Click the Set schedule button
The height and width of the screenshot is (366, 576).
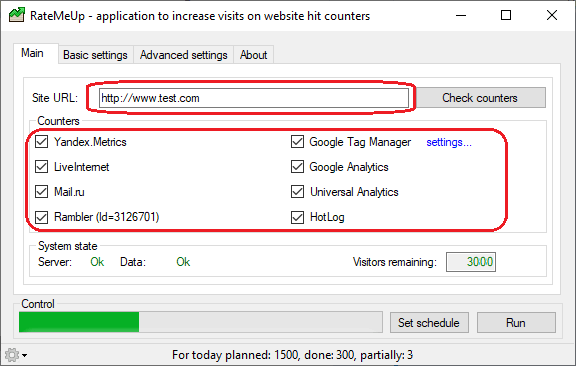coord(429,323)
